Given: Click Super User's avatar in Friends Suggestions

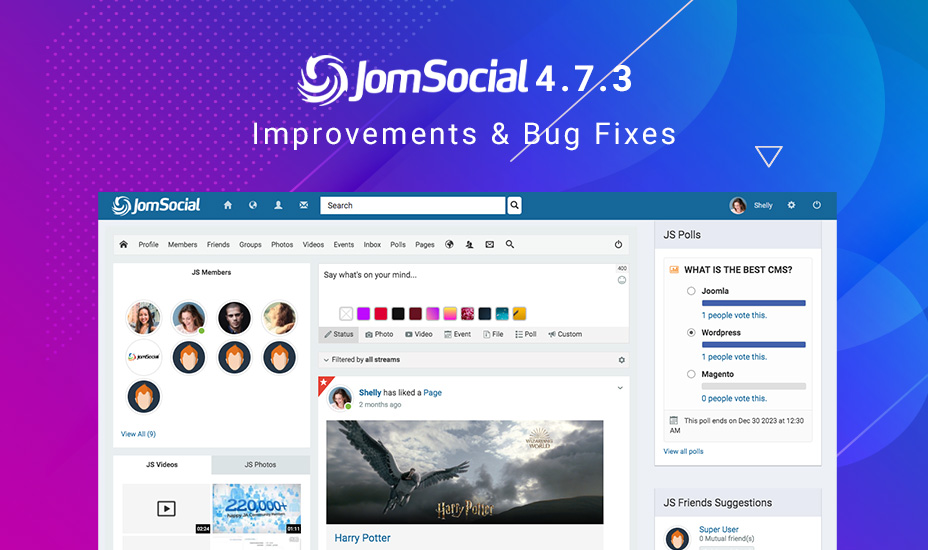Looking at the screenshot, I should (677, 538).
